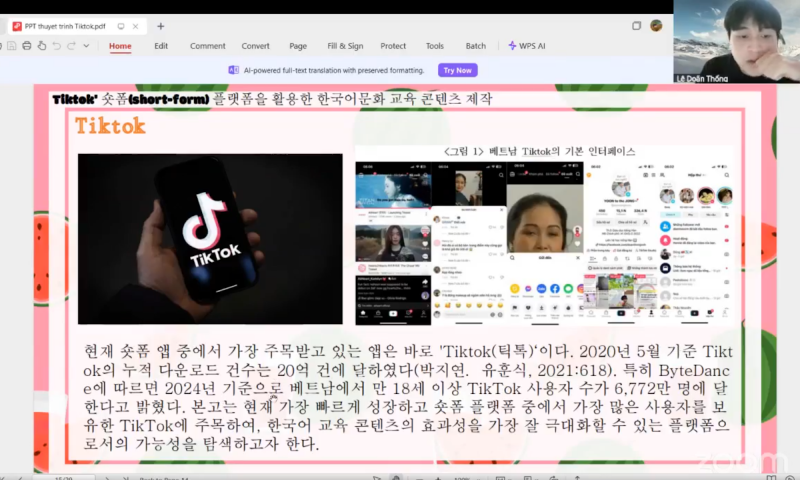The height and width of the screenshot is (480, 800).
Task: Click the Print icon
Action: pyautogui.click(x=27, y=46)
